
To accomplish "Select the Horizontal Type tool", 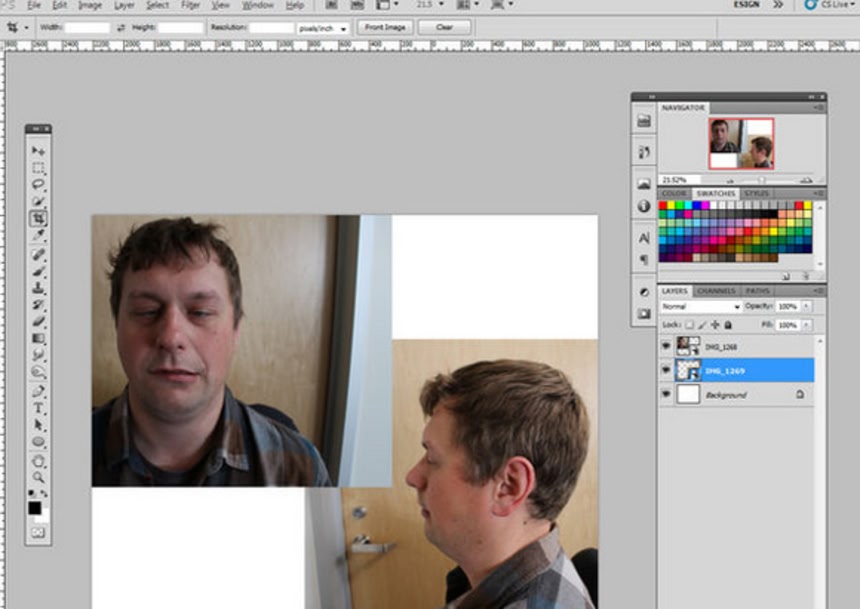I will point(38,408).
